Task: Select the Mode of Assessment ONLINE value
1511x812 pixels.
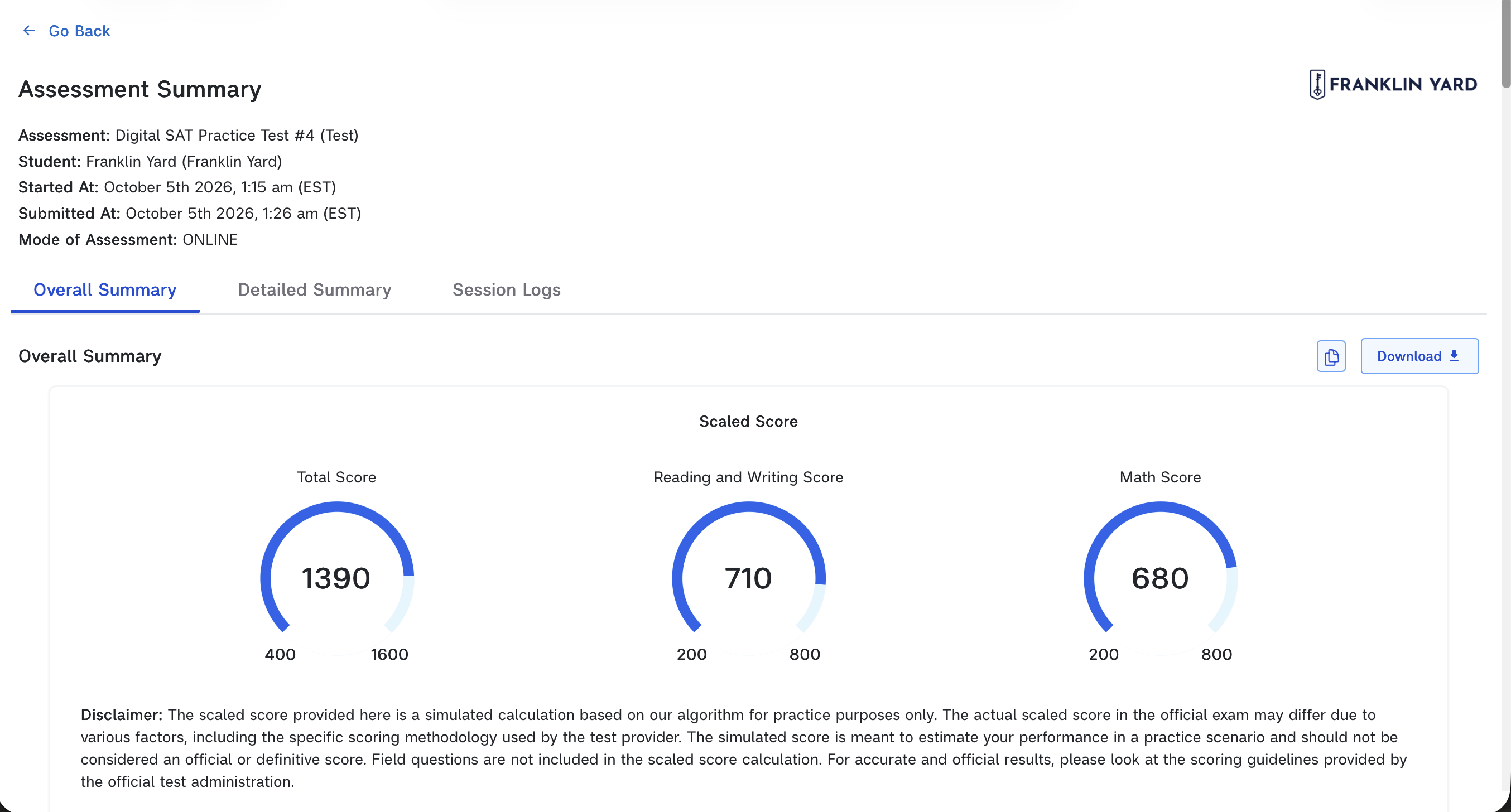Action: pyautogui.click(x=209, y=239)
